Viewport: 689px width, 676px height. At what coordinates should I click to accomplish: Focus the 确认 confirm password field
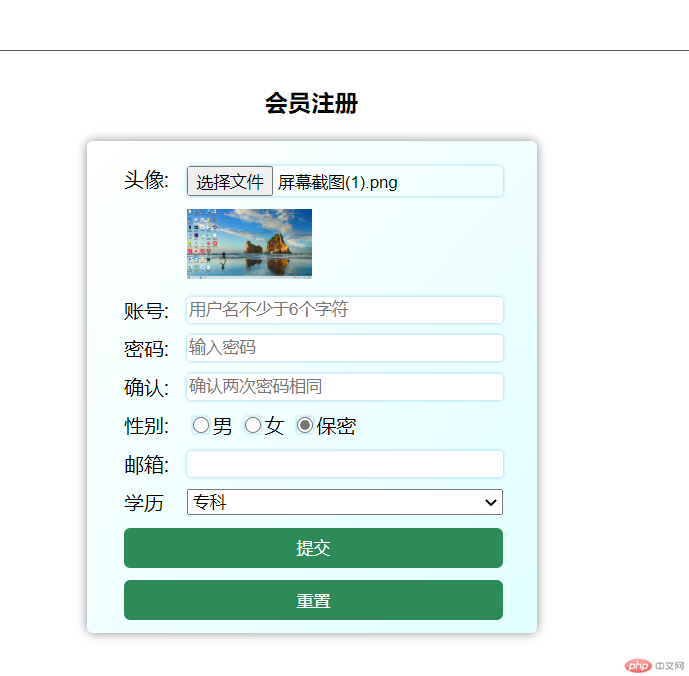tap(344, 387)
